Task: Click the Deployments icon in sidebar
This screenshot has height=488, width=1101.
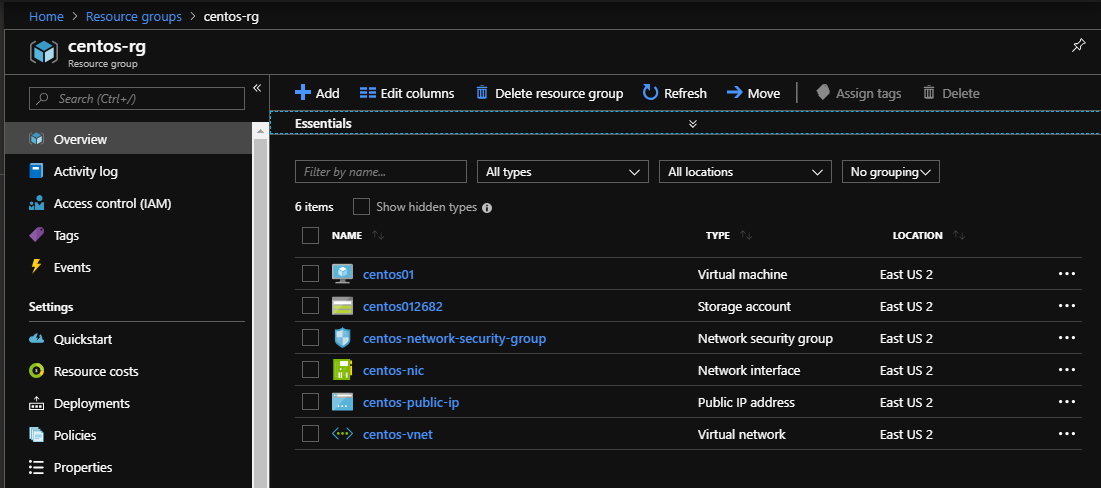Action: 37,404
